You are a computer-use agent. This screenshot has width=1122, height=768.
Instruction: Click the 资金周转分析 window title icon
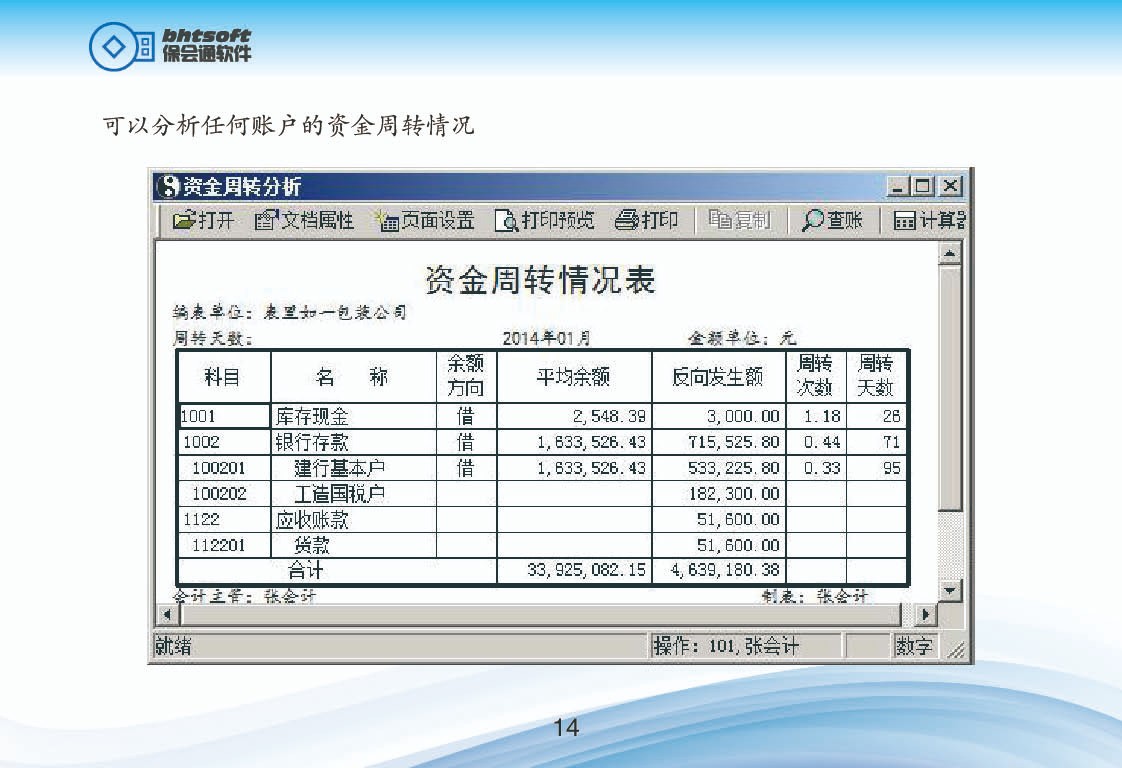coord(169,187)
